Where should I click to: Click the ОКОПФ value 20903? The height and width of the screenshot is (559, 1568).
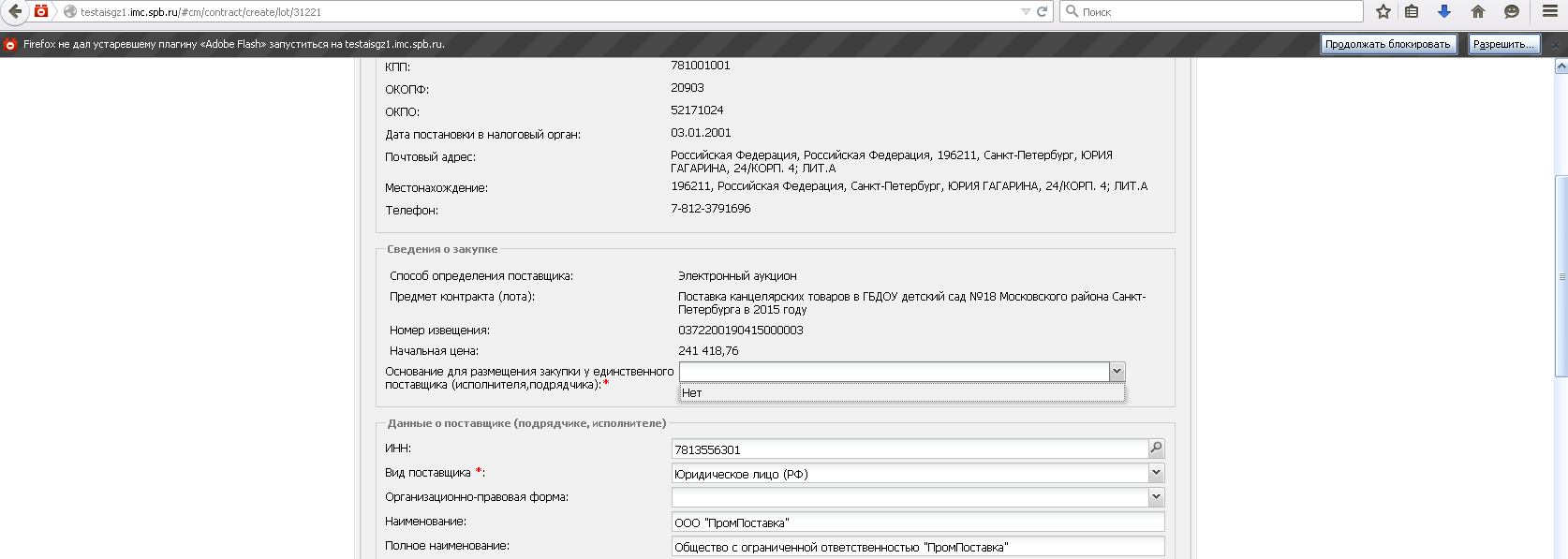(687, 88)
